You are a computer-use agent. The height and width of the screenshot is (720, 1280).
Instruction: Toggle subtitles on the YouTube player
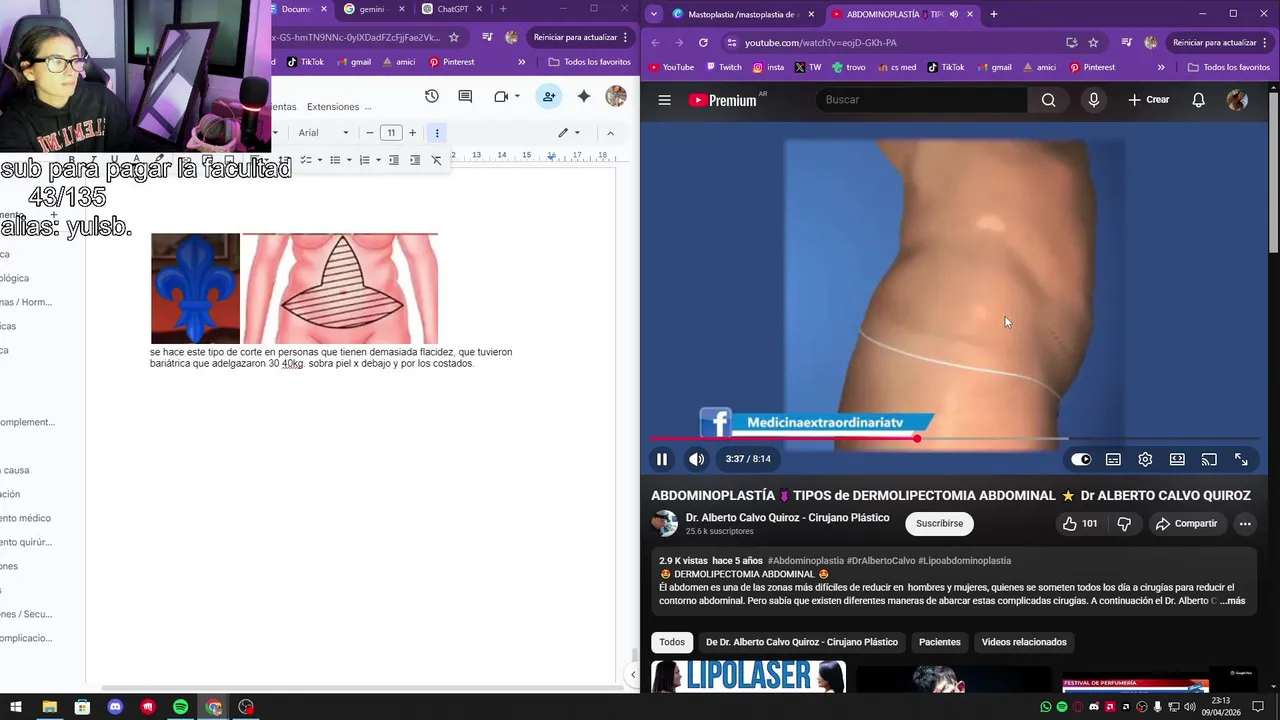coord(1113,459)
